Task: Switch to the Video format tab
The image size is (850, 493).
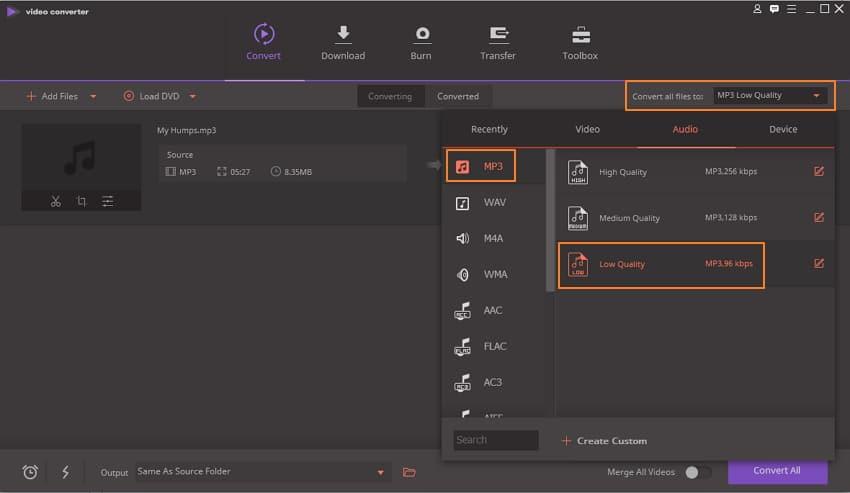Action: click(x=587, y=129)
